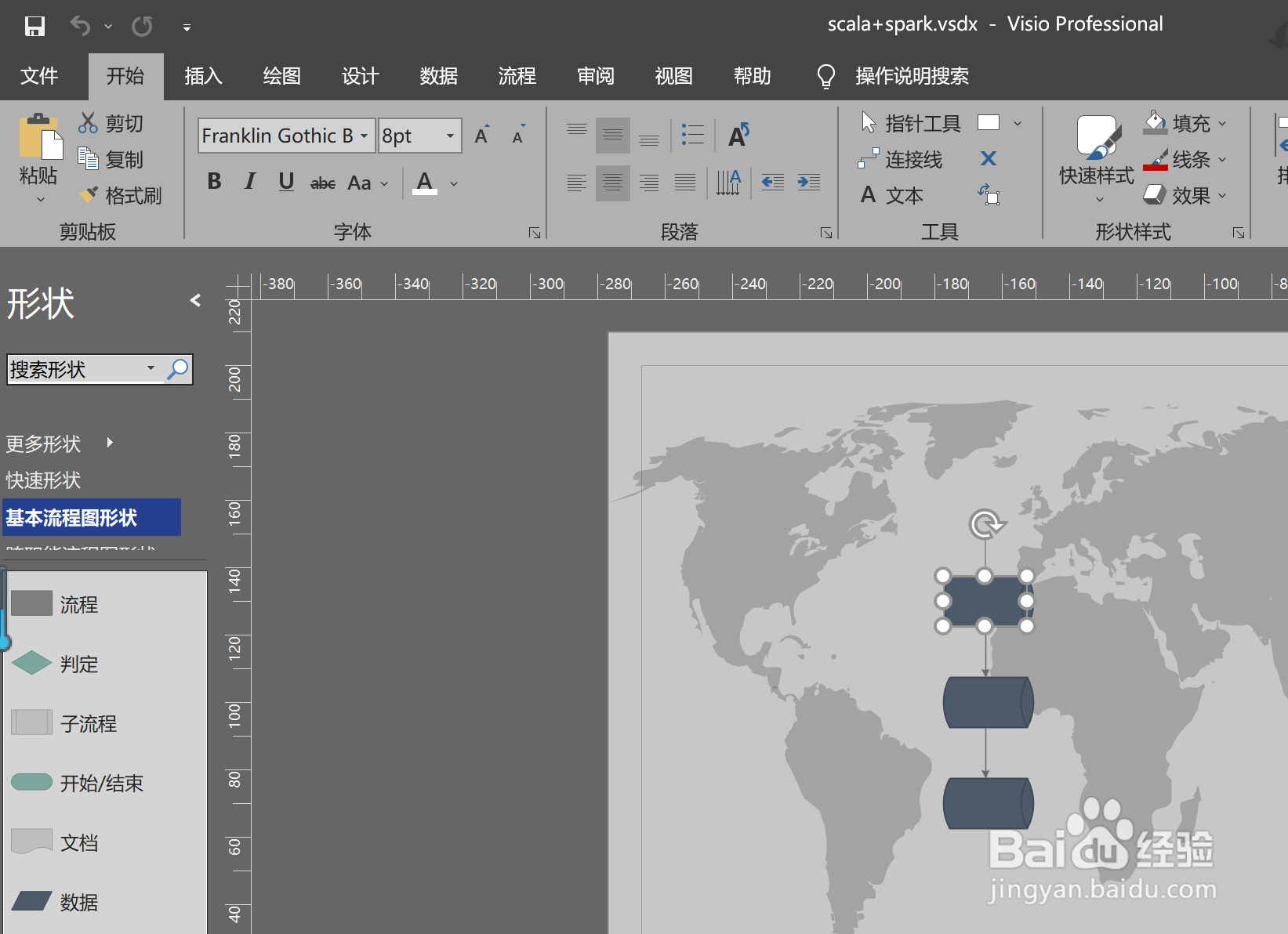
Task: Switch to the 视图 ribbon tab
Action: (x=674, y=76)
